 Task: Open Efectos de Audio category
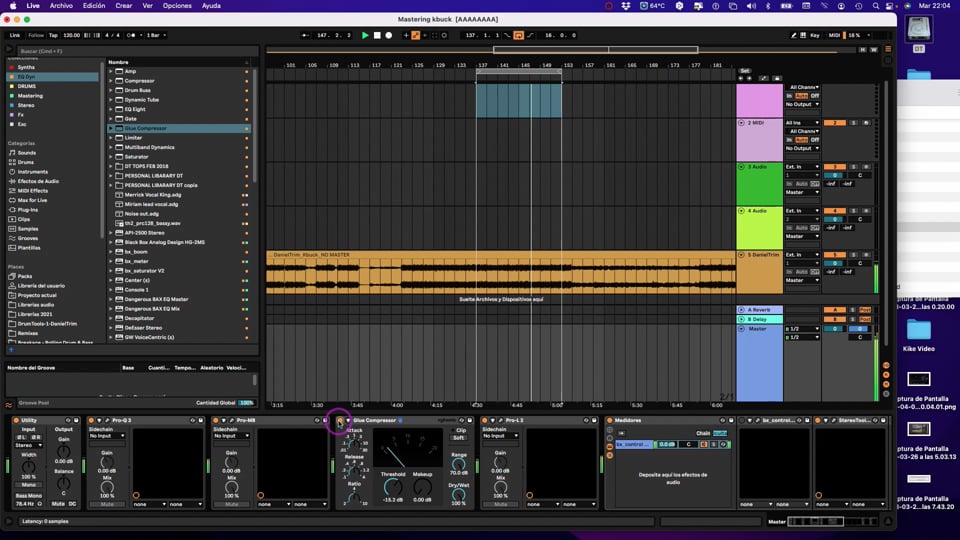[x=38, y=181]
